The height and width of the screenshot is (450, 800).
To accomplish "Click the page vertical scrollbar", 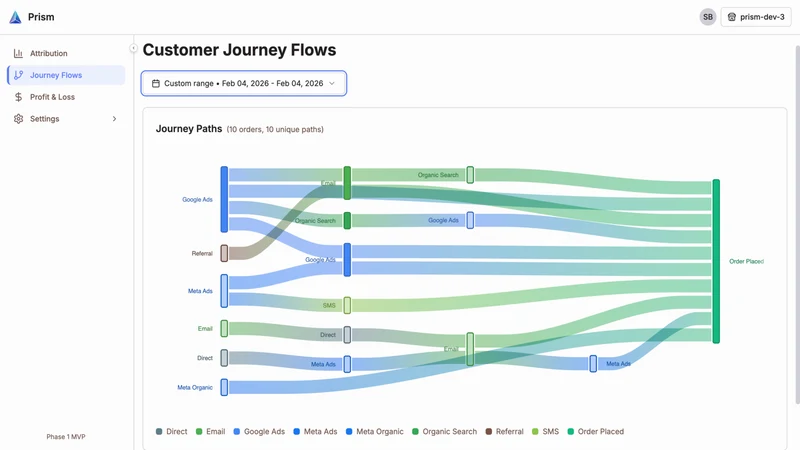I will coord(797,224).
